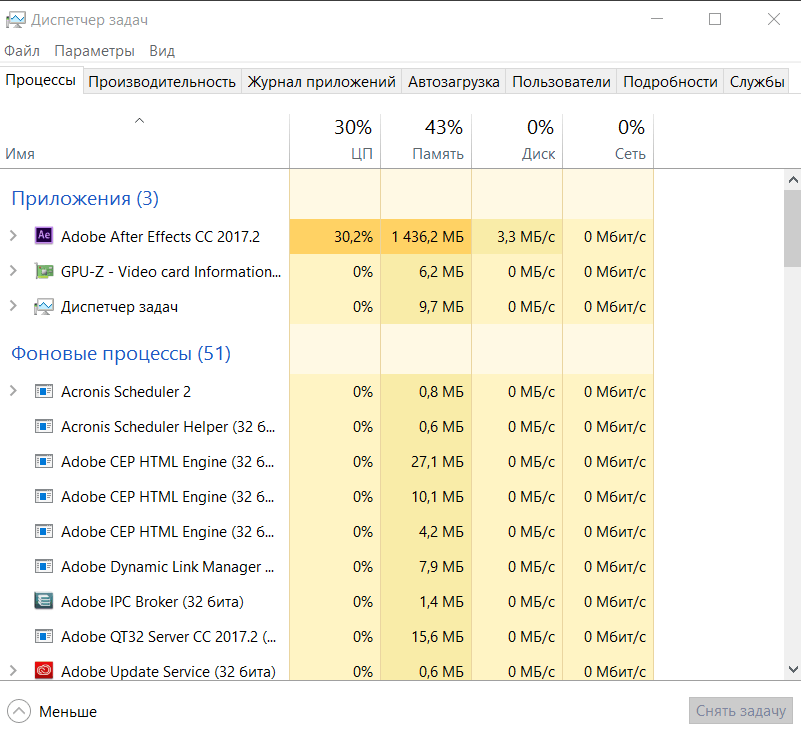Go to the Подробности tab
The image size is (801, 732).
pos(670,82)
